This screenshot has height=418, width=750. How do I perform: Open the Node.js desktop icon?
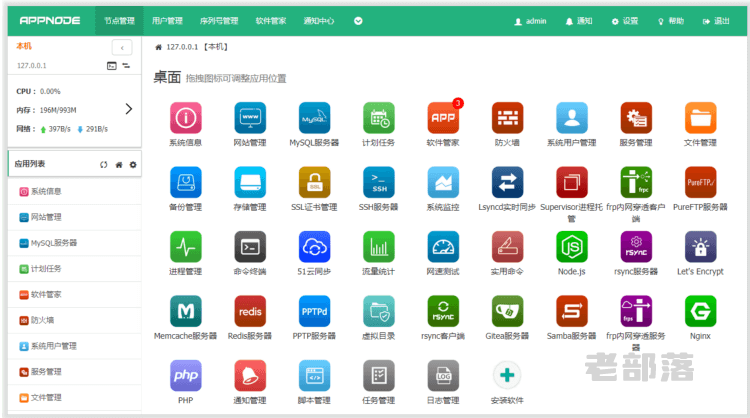(572, 247)
